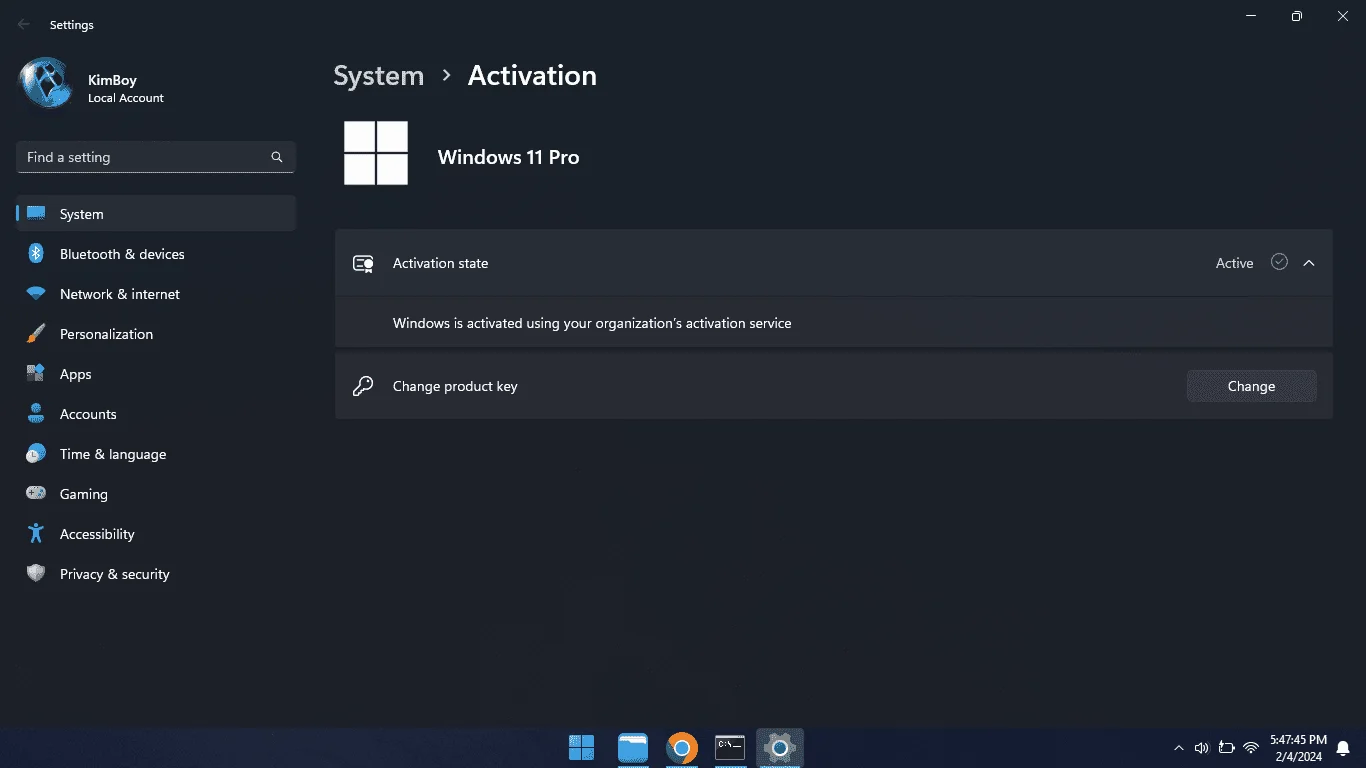Click the Activation state certificate icon

(x=363, y=264)
